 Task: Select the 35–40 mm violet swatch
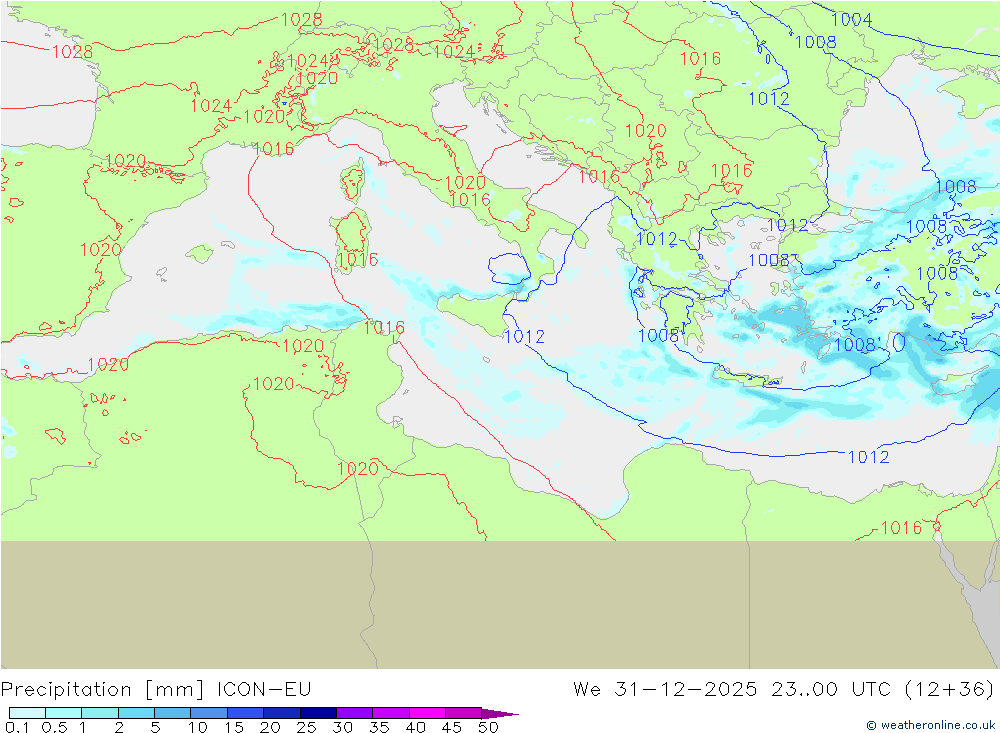pos(390,713)
